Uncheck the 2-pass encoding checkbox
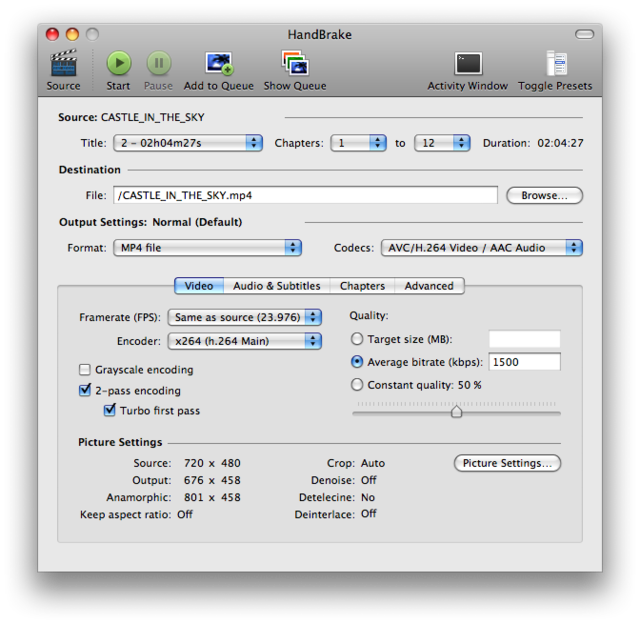The height and width of the screenshot is (624, 640). tap(85, 390)
